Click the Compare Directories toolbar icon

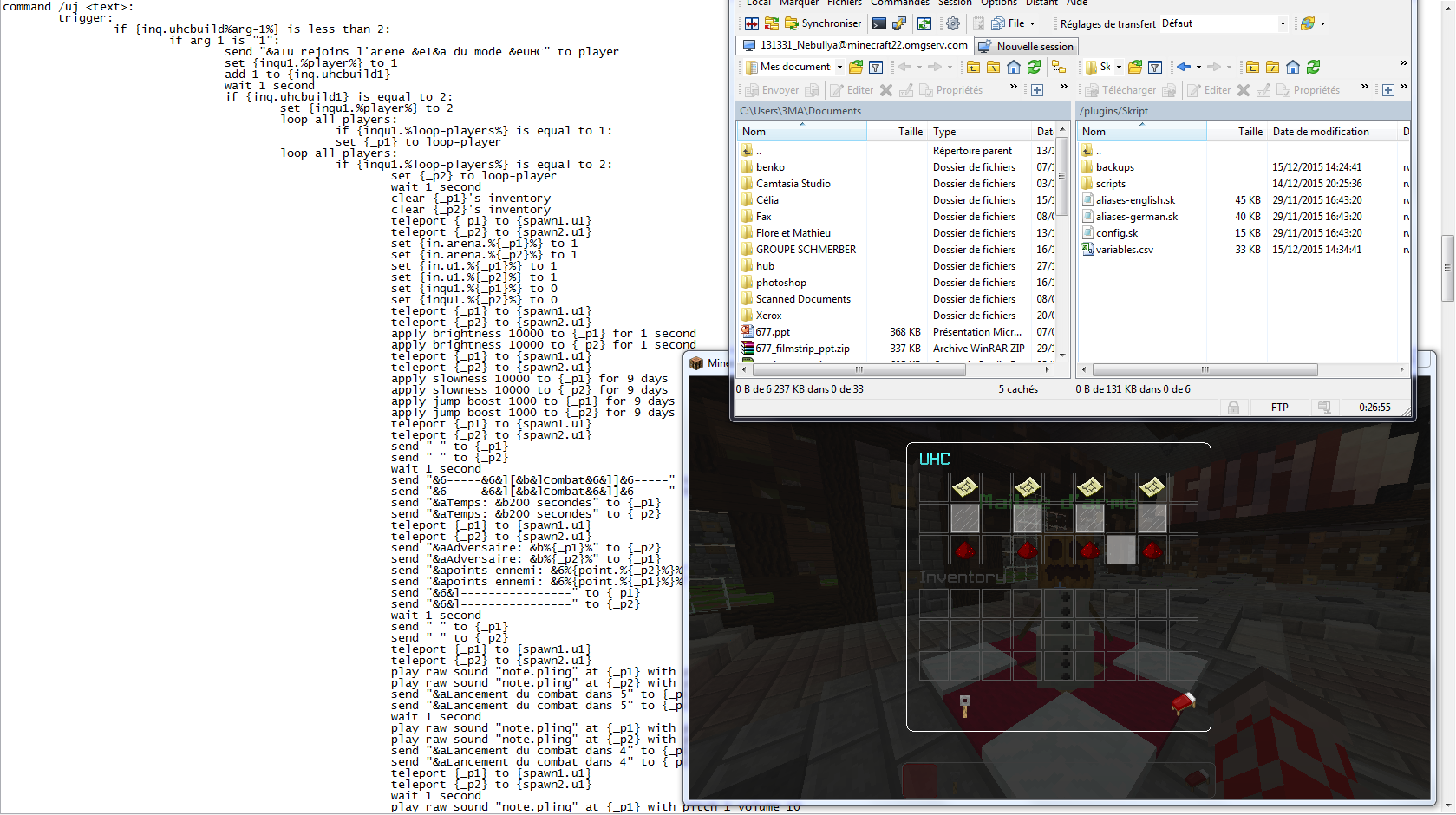pos(752,23)
